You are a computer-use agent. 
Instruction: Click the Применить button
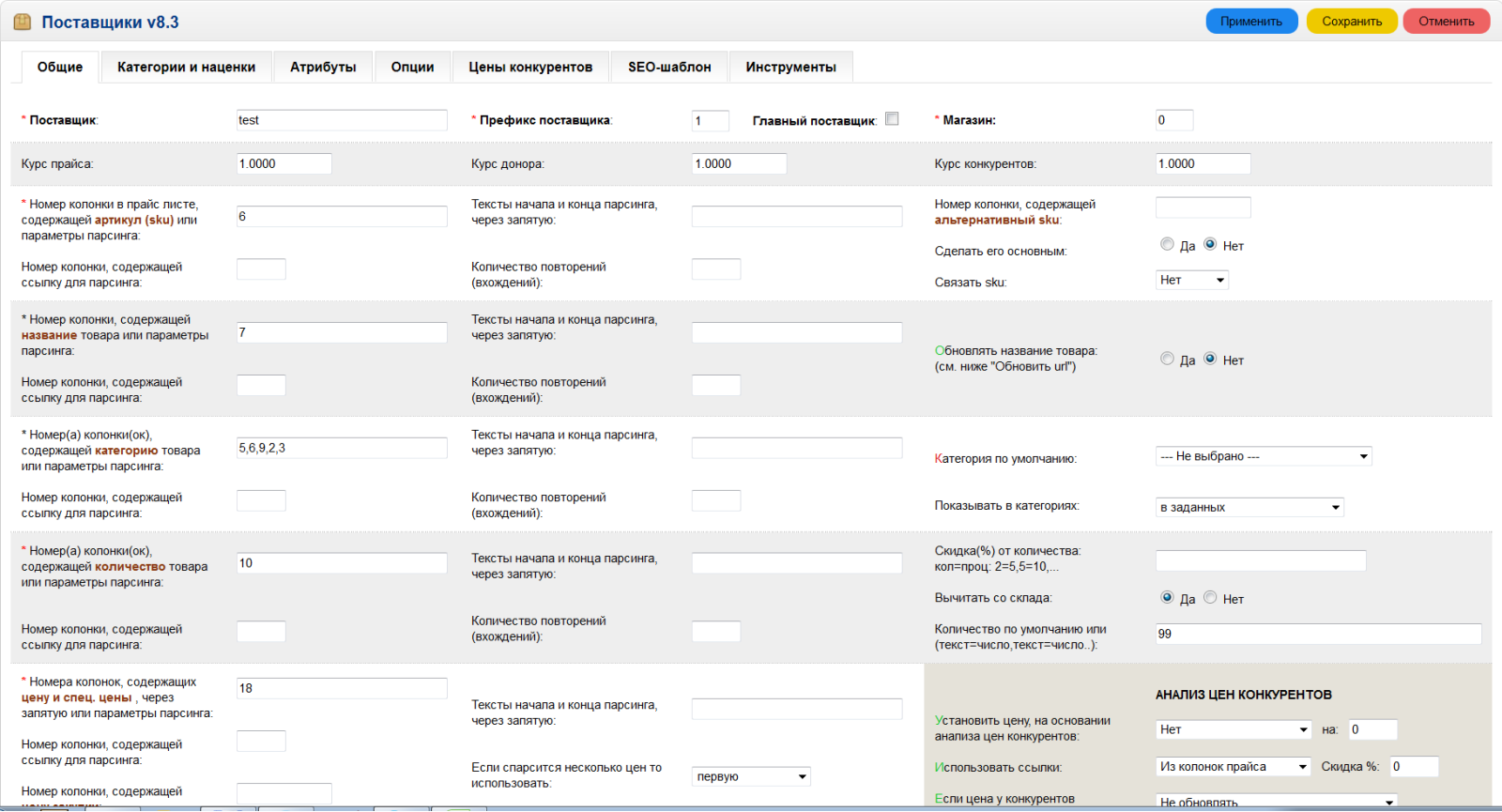pos(1251,22)
